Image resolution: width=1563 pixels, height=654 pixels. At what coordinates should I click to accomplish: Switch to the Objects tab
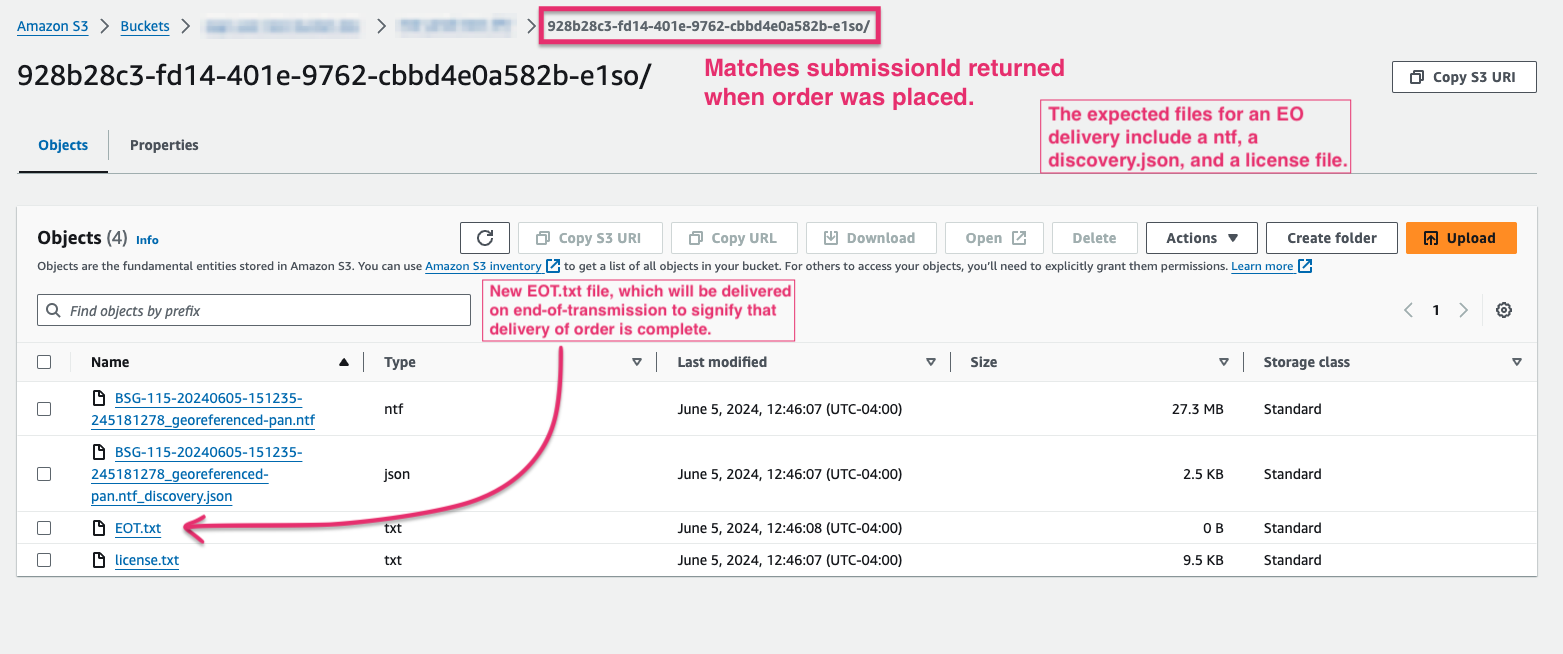tap(63, 145)
